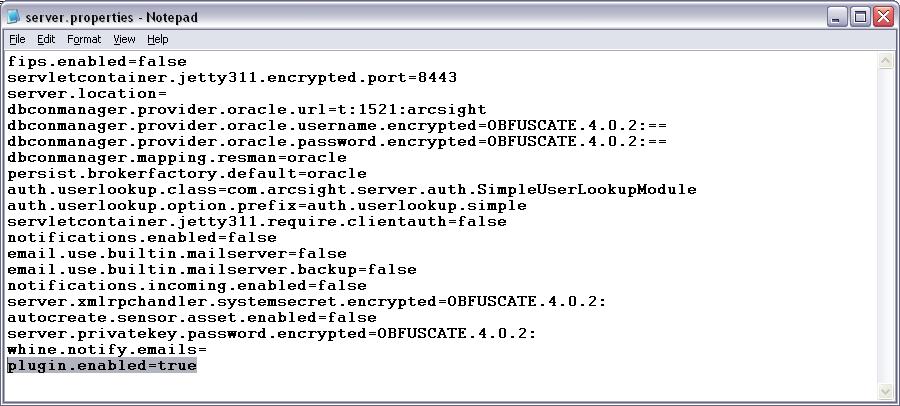Open the File menu

(17, 39)
